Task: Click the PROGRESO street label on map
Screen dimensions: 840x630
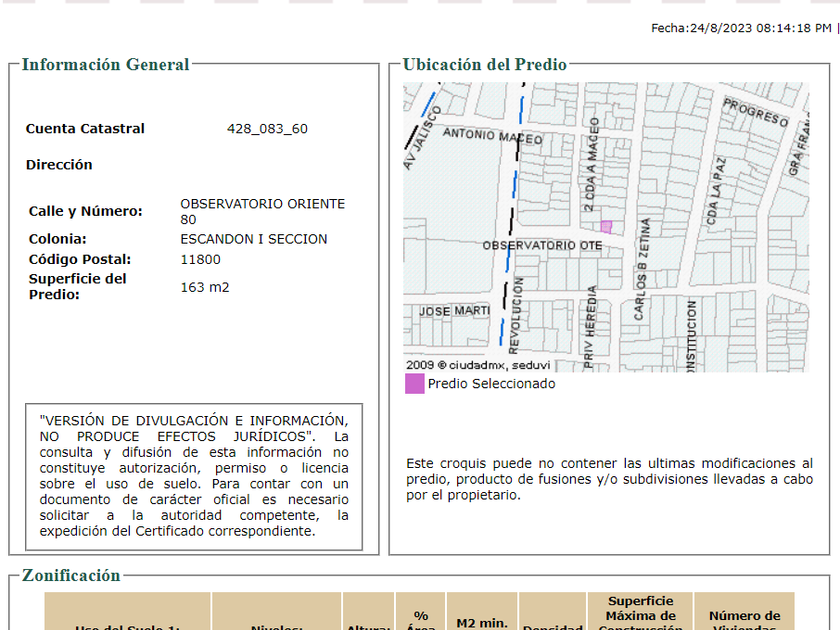Action: pos(756,112)
